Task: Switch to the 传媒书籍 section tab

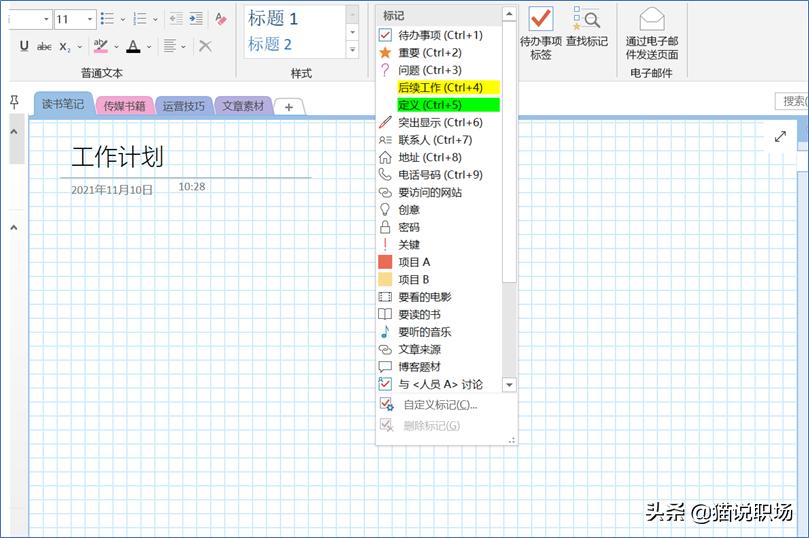Action: pos(124,106)
